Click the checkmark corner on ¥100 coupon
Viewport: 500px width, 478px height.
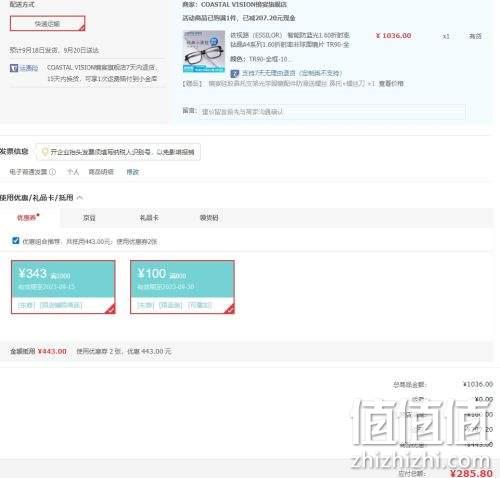tap(230, 310)
